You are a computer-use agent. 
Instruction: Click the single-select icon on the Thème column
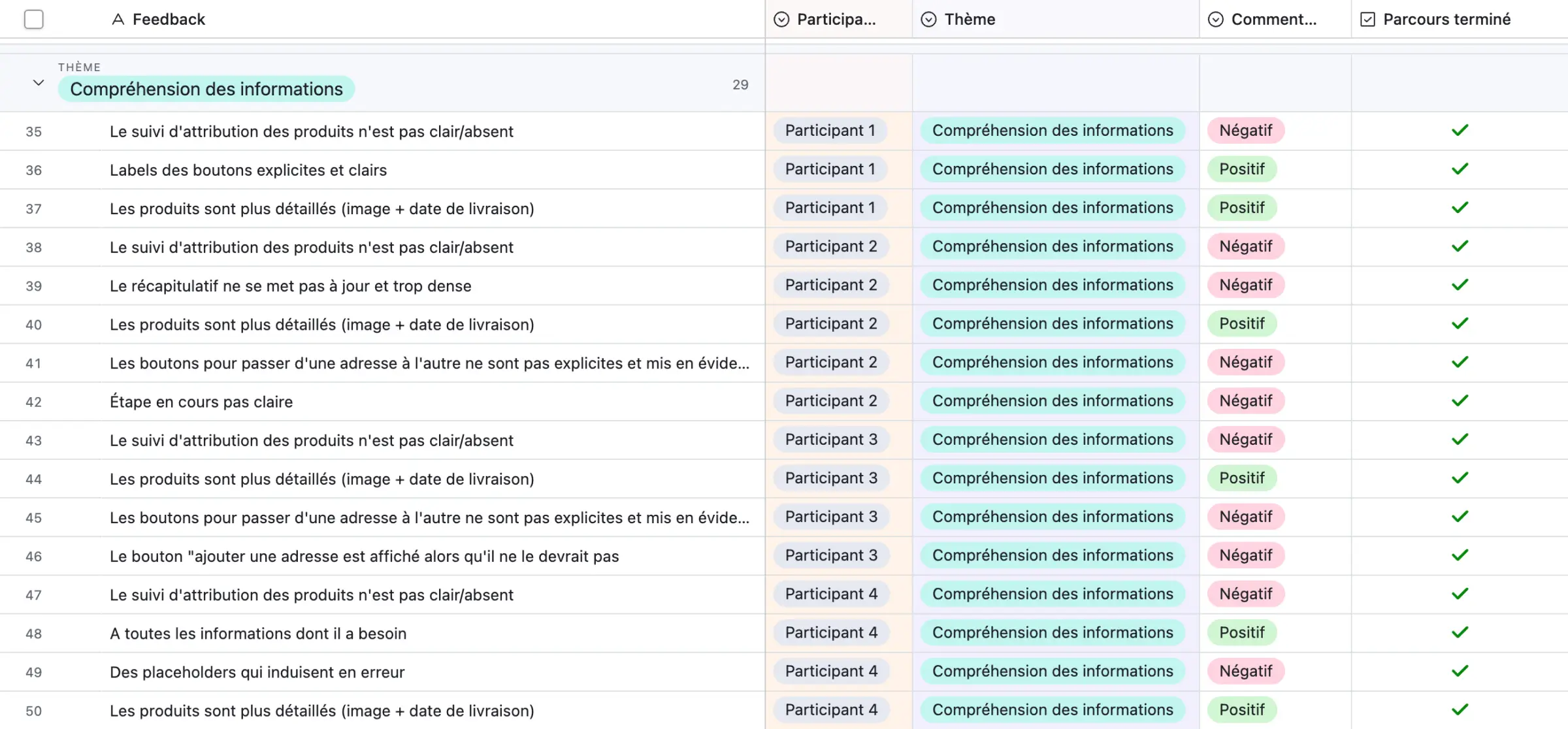(928, 20)
